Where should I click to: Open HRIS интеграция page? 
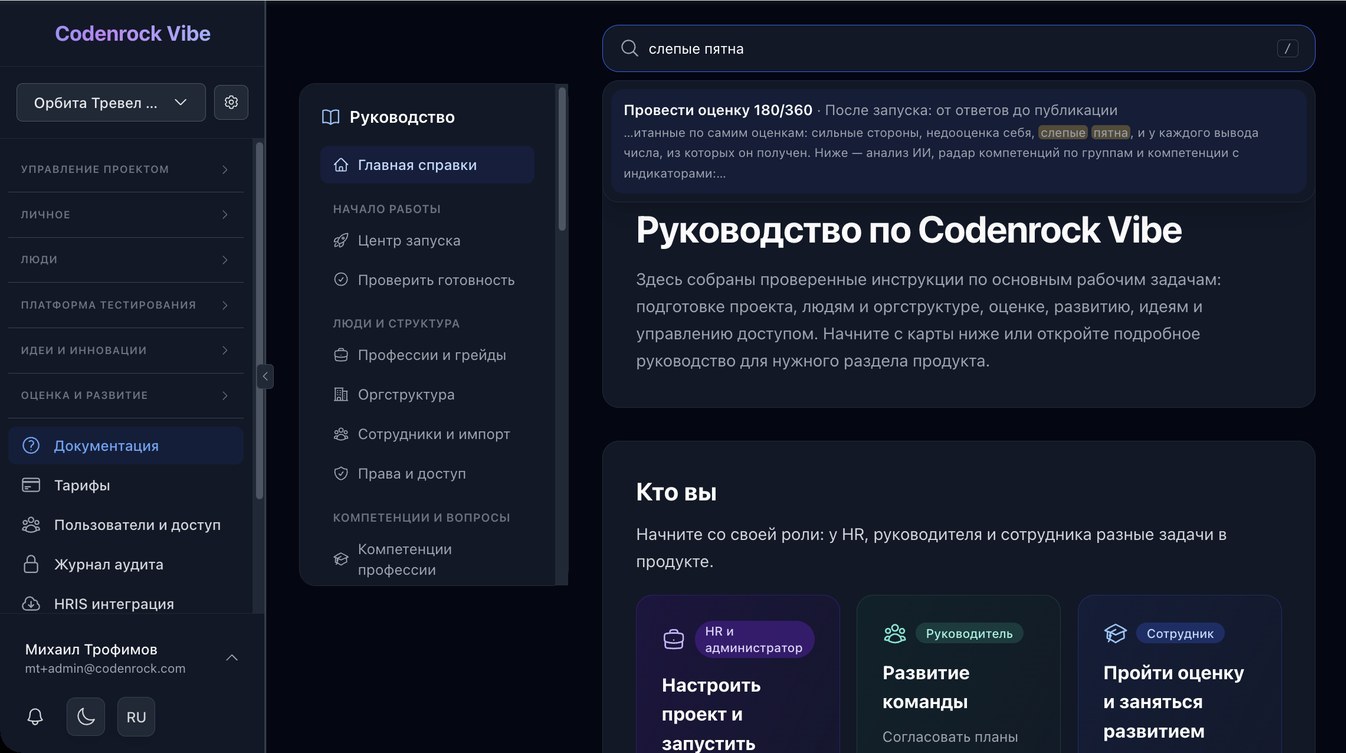(x=126, y=604)
